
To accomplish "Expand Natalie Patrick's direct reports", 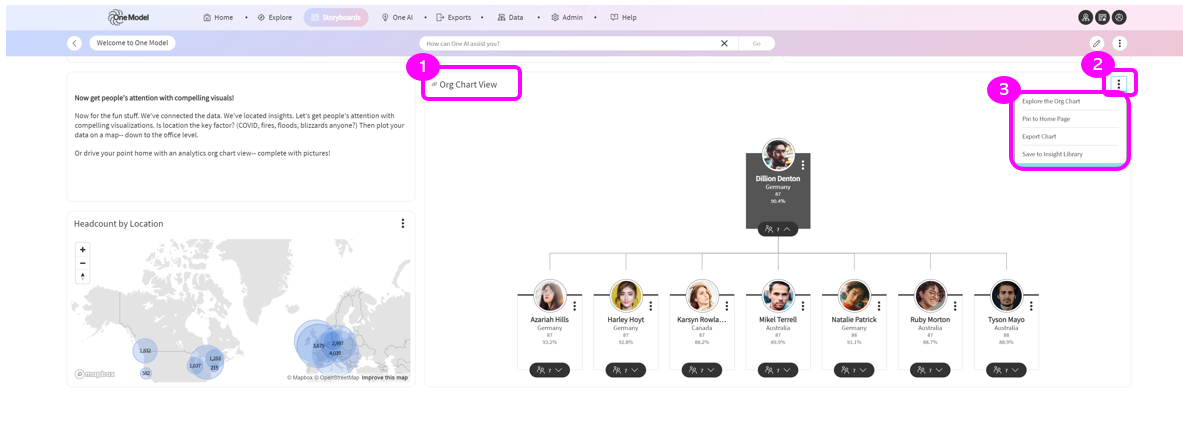I will click(x=854, y=370).
